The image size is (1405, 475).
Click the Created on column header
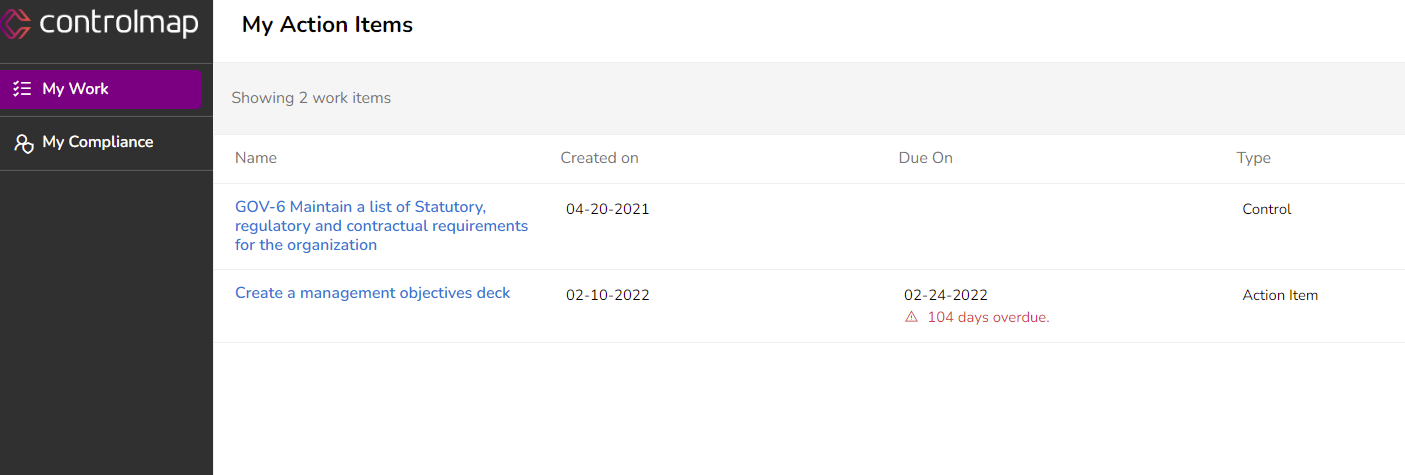click(x=599, y=158)
